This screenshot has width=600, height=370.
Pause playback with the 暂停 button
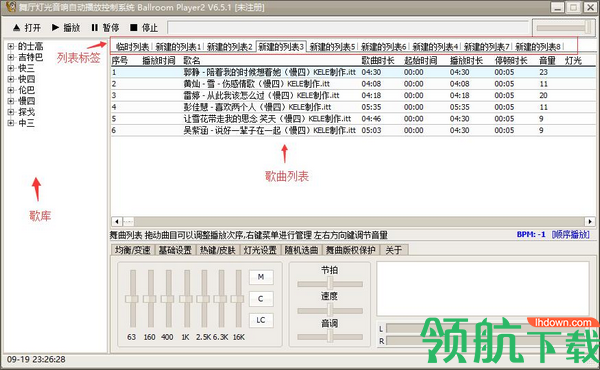point(105,28)
